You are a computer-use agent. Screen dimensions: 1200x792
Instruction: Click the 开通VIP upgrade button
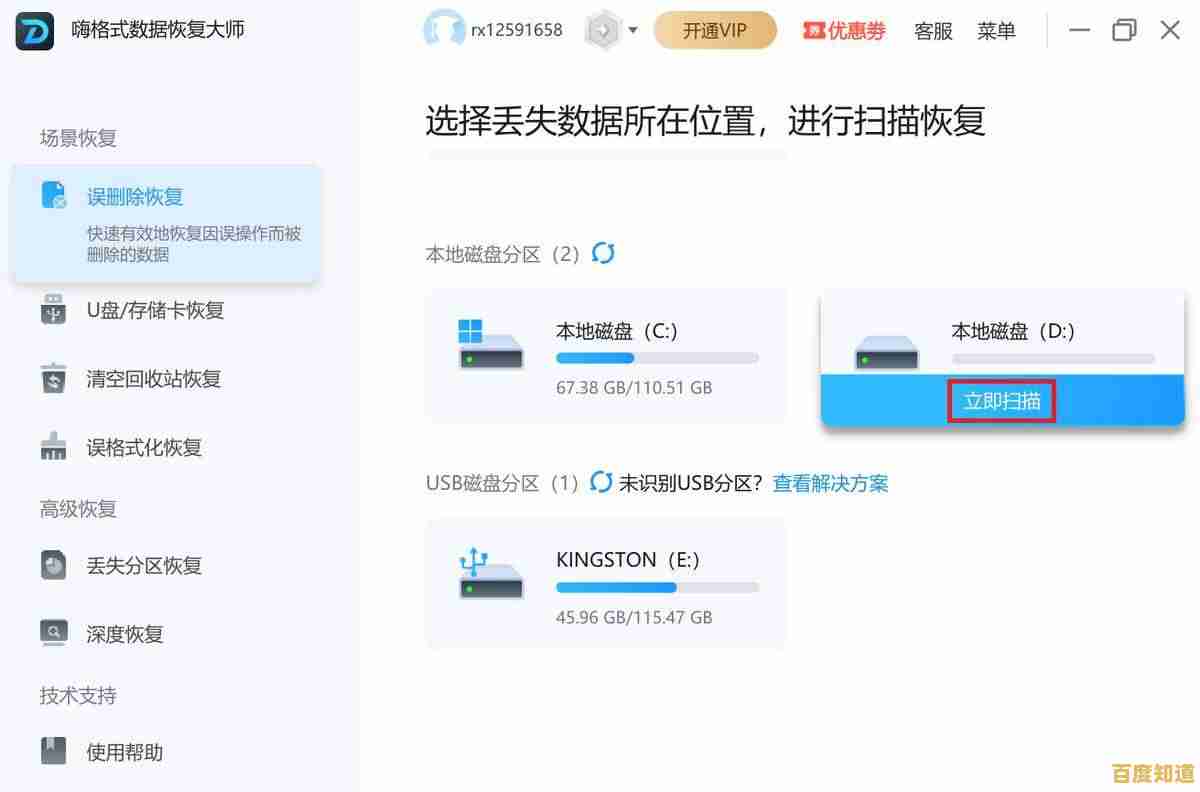click(715, 30)
